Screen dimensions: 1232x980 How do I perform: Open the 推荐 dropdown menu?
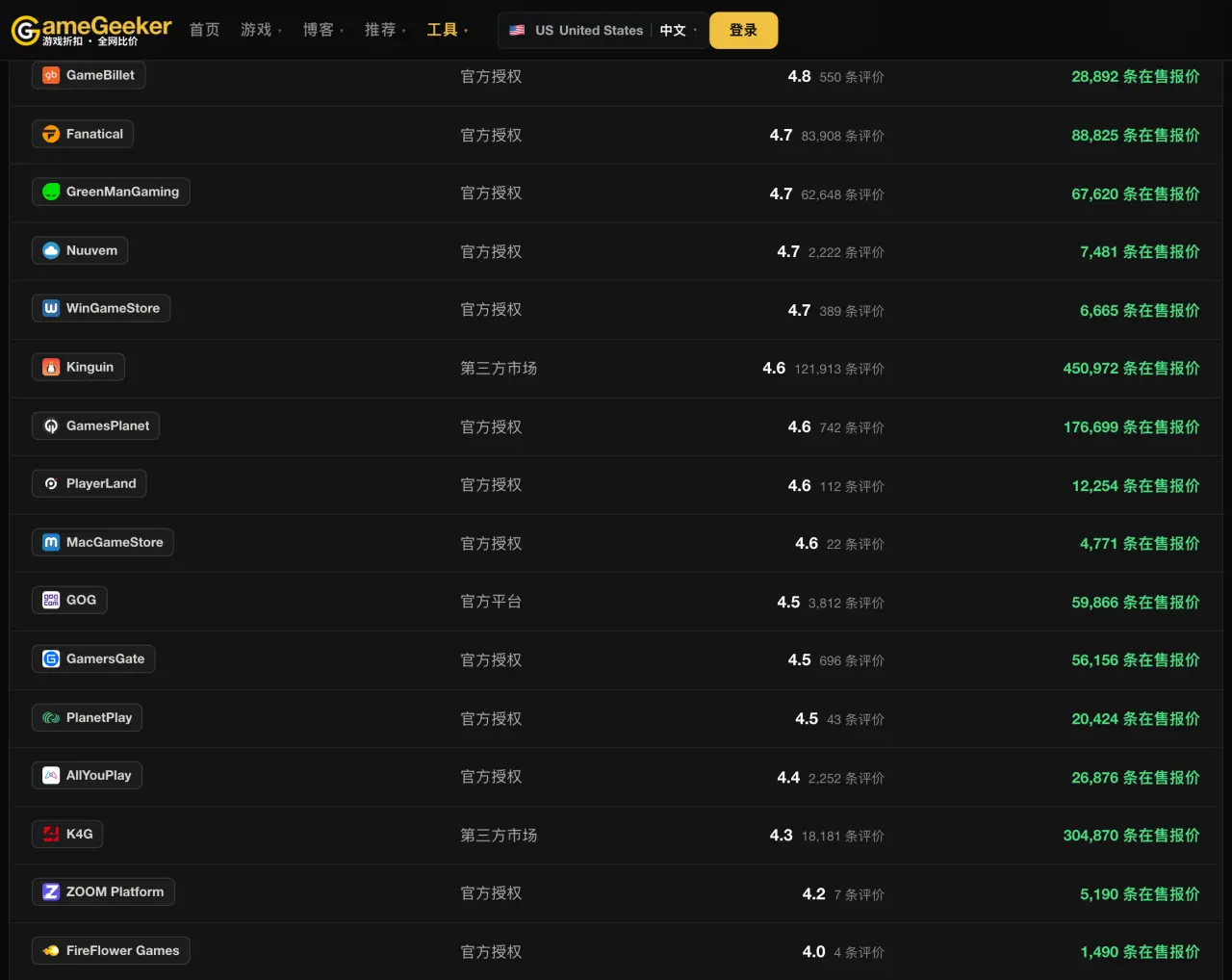(385, 30)
